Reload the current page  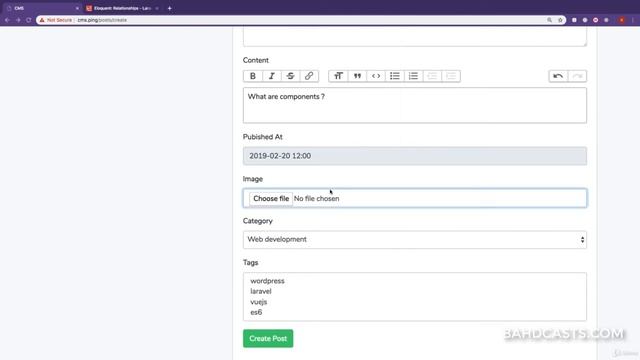click(x=29, y=20)
